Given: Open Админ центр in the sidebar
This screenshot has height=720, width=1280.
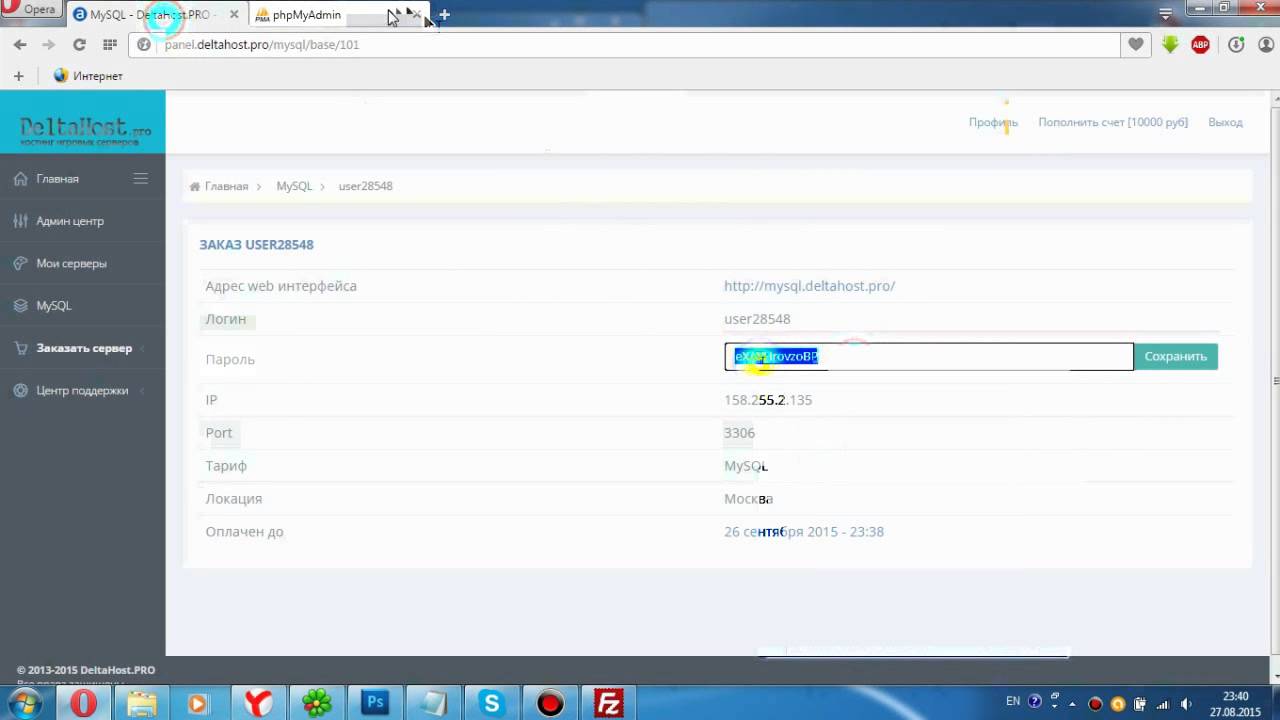Looking at the screenshot, I should click(x=70, y=221).
